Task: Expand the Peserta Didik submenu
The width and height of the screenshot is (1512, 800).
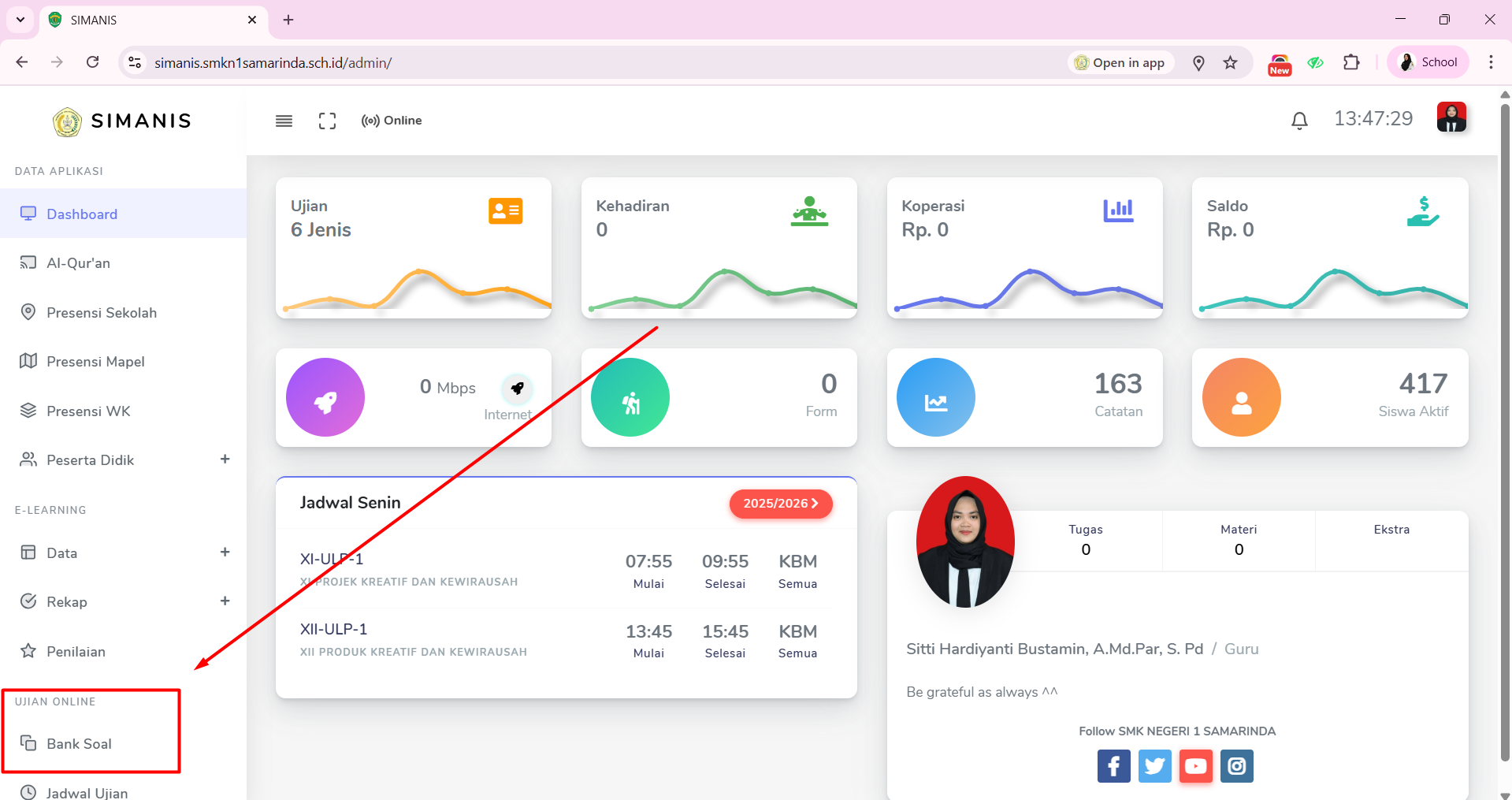Action: click(225, 460)
